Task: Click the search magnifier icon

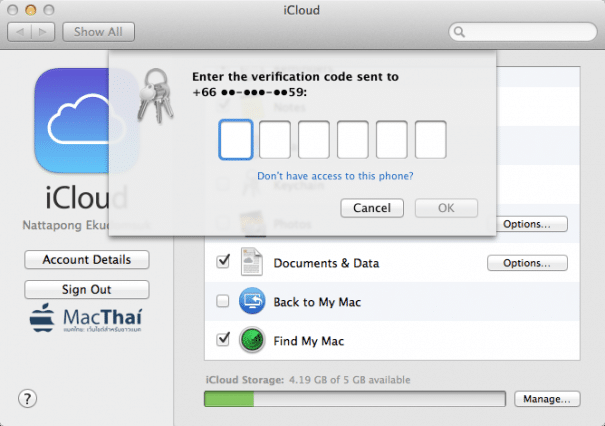Action: [459, 32]
